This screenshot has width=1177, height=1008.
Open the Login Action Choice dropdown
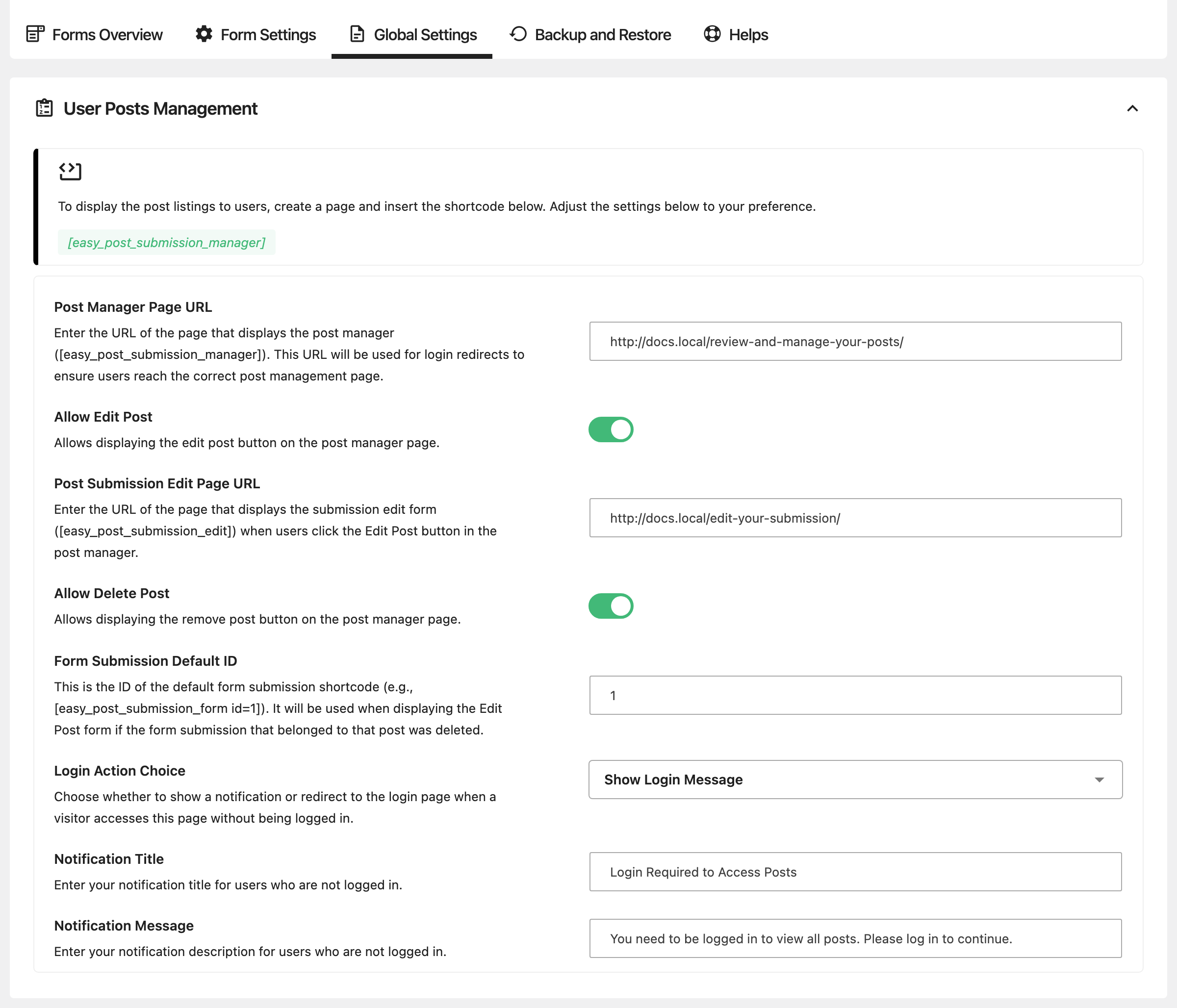pyautogui.click(x=855, y=780)
